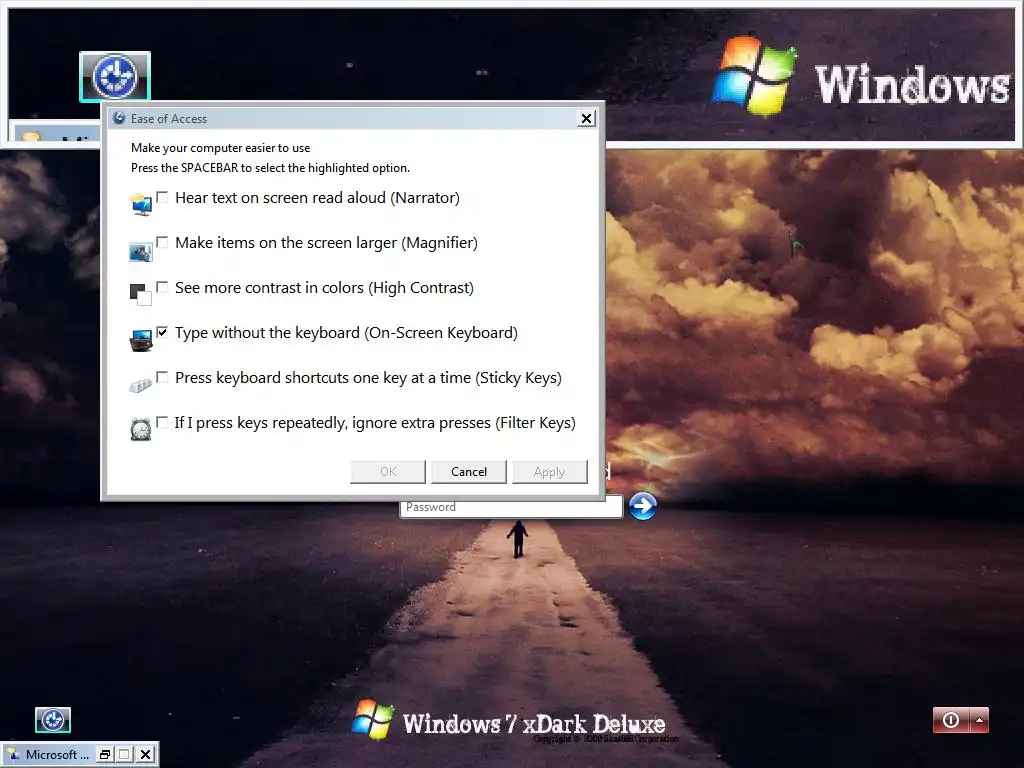Turn on the High Contrast checkbox
The width and height of the screenshot is (1024, 768).
click(x=162, y=287)
